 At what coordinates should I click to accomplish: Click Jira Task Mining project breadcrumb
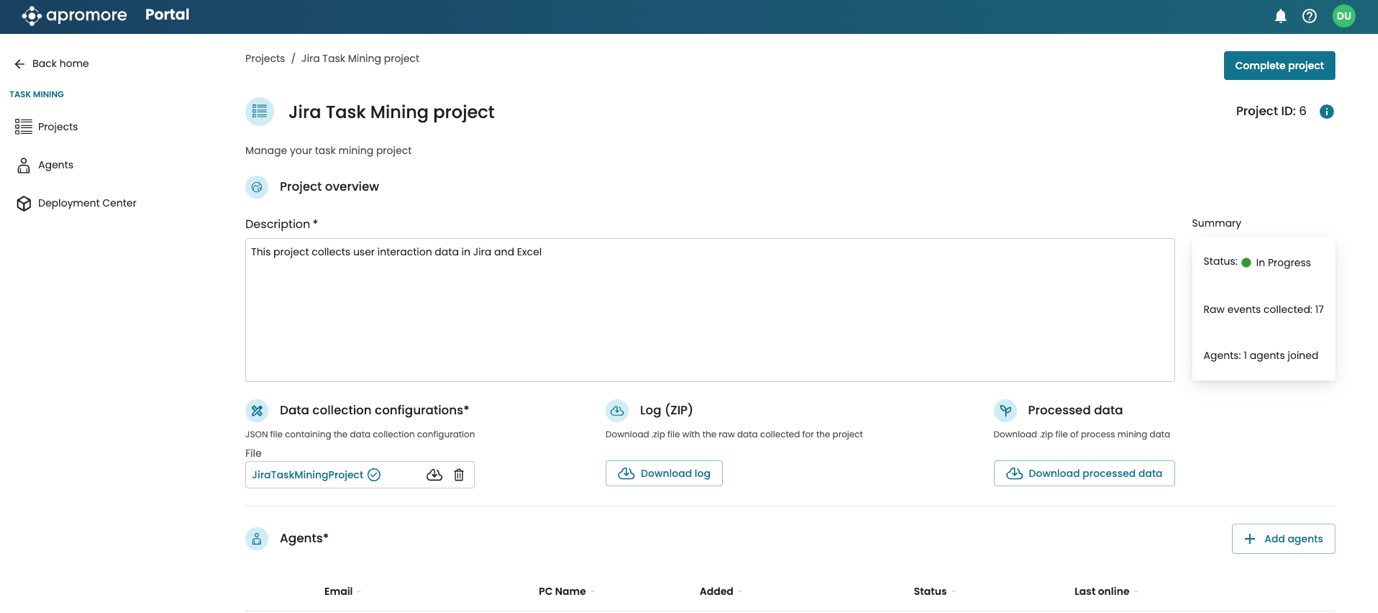coord(360,59)
